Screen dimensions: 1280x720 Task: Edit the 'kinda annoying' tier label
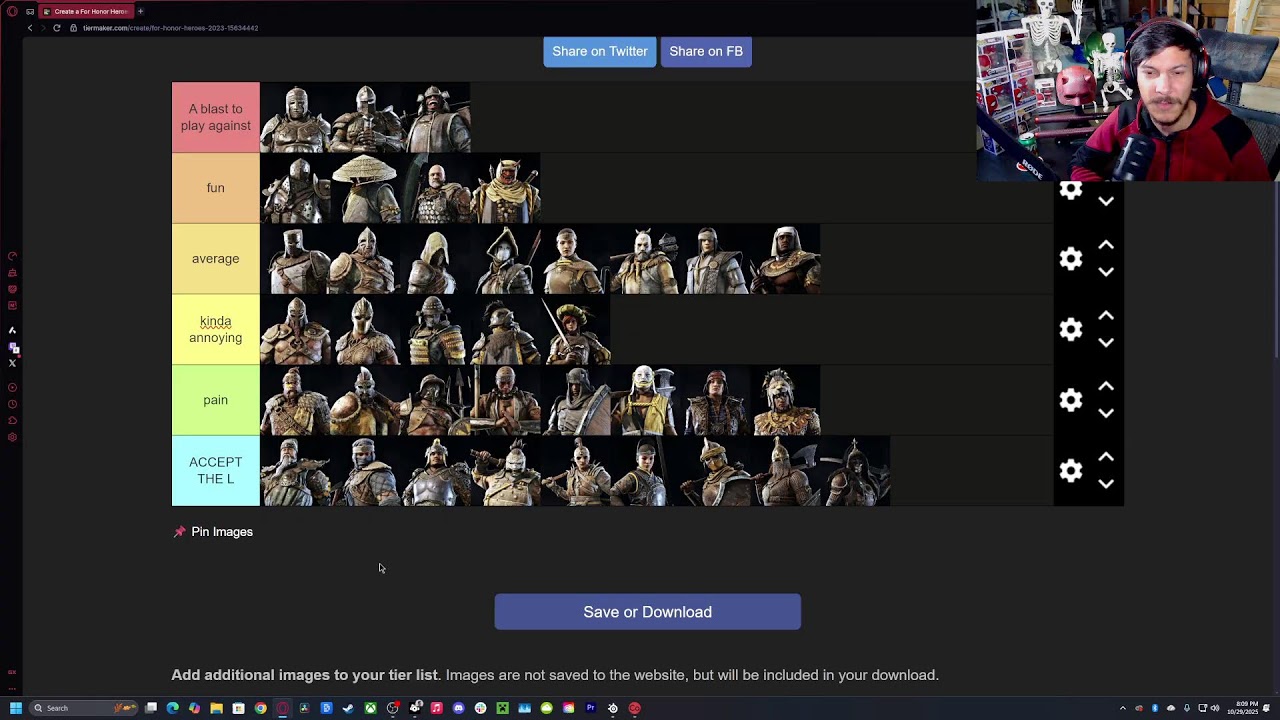(x=215, y=329)
